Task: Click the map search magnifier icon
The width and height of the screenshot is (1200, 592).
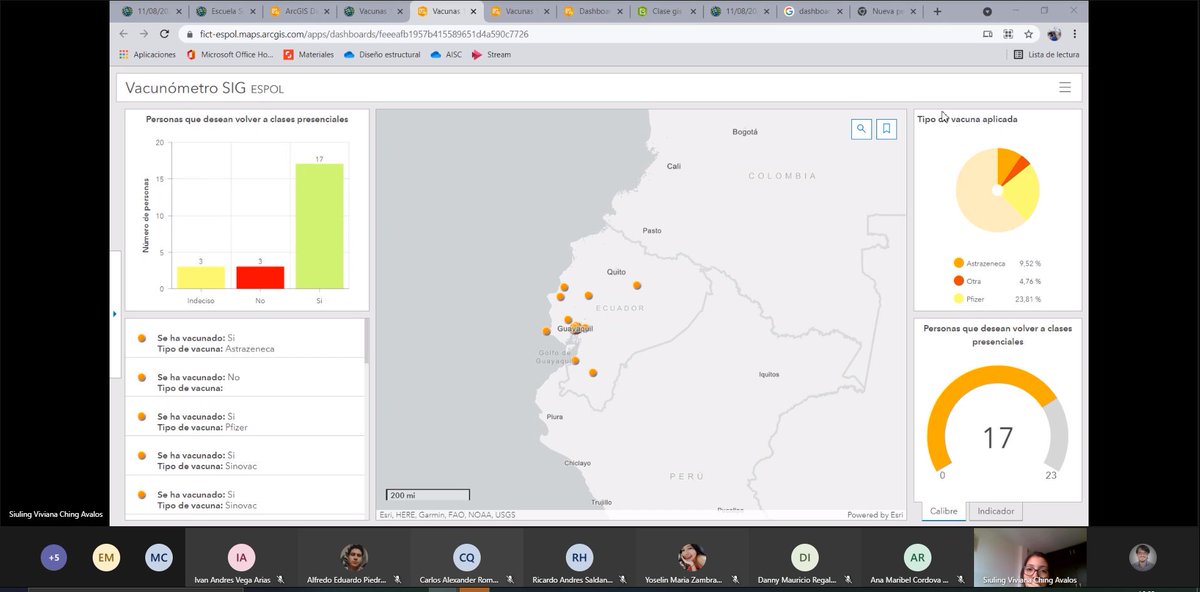Action: point(861,129)
